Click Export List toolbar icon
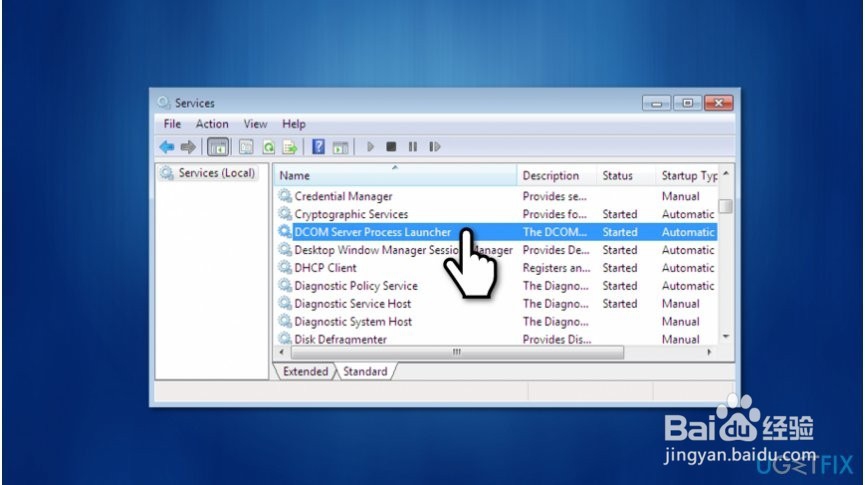The height and width of the screenshot is (485, 865). click(290, 147)
